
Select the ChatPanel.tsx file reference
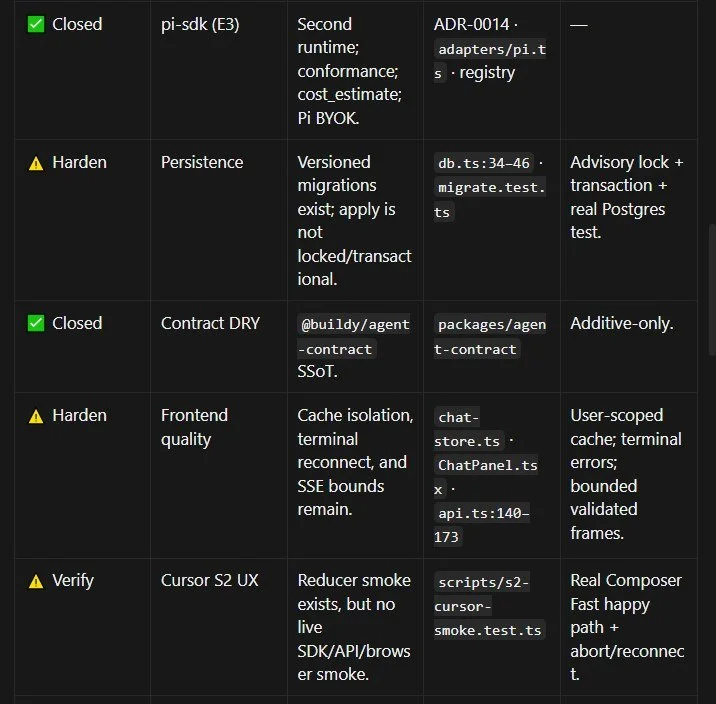point(486,477)
